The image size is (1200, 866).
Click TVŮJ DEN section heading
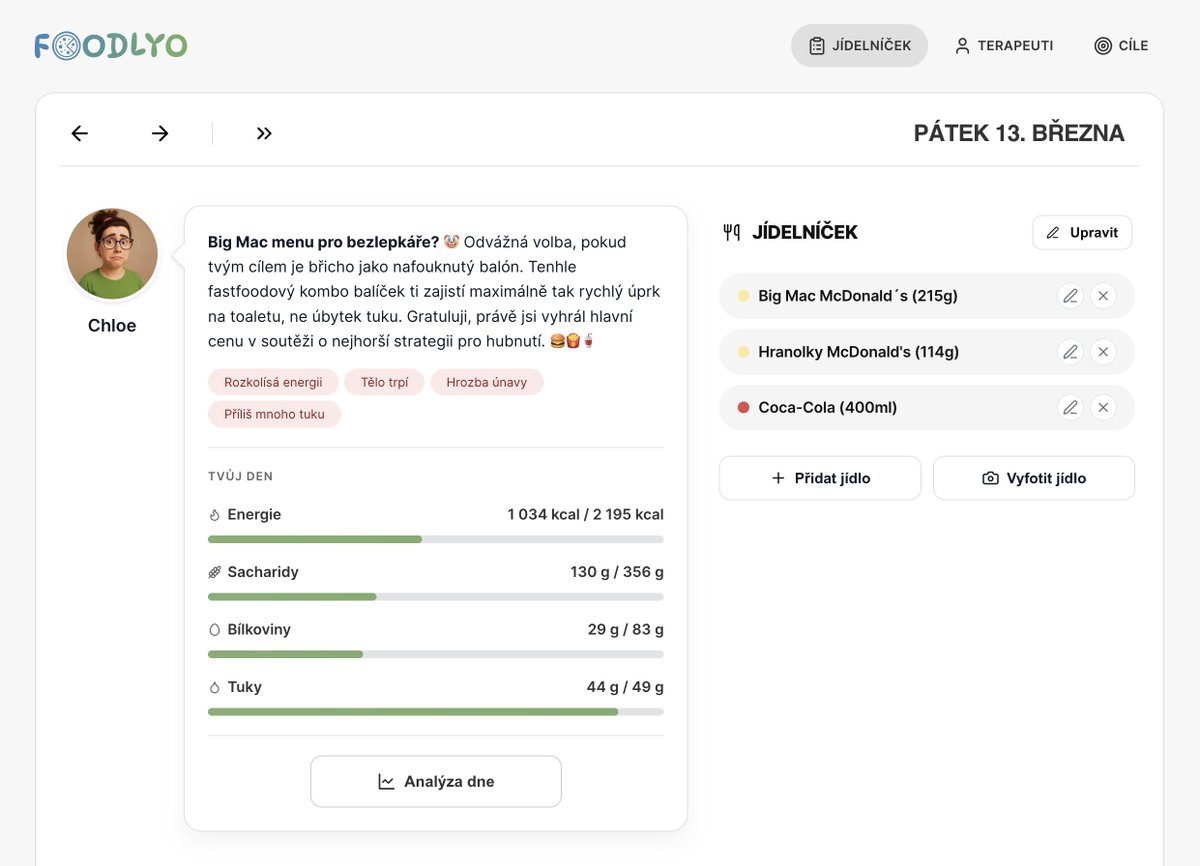(x=240, y=477)
